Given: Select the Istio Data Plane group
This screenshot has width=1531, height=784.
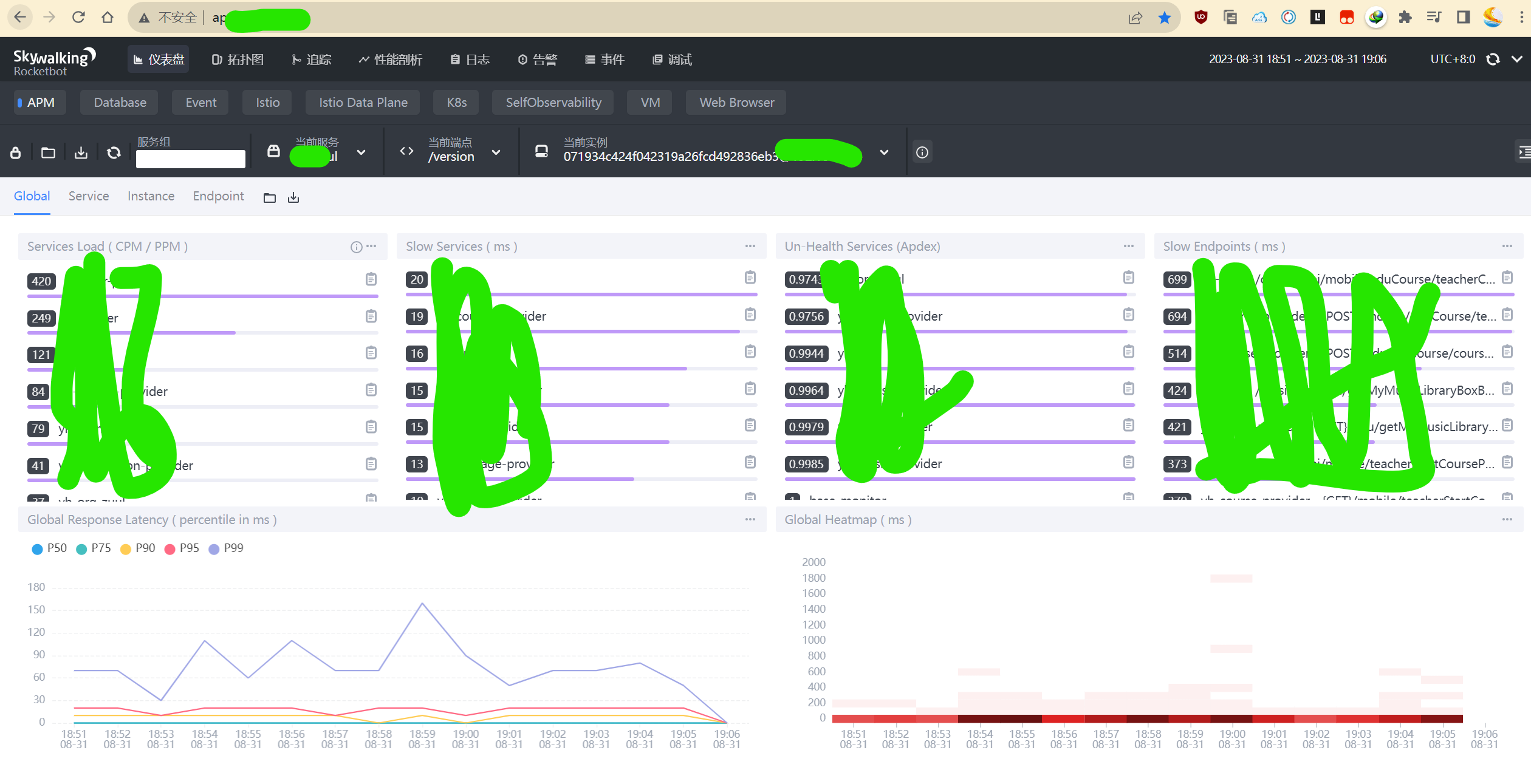Looking at the screenshot, I should [363, 103].
